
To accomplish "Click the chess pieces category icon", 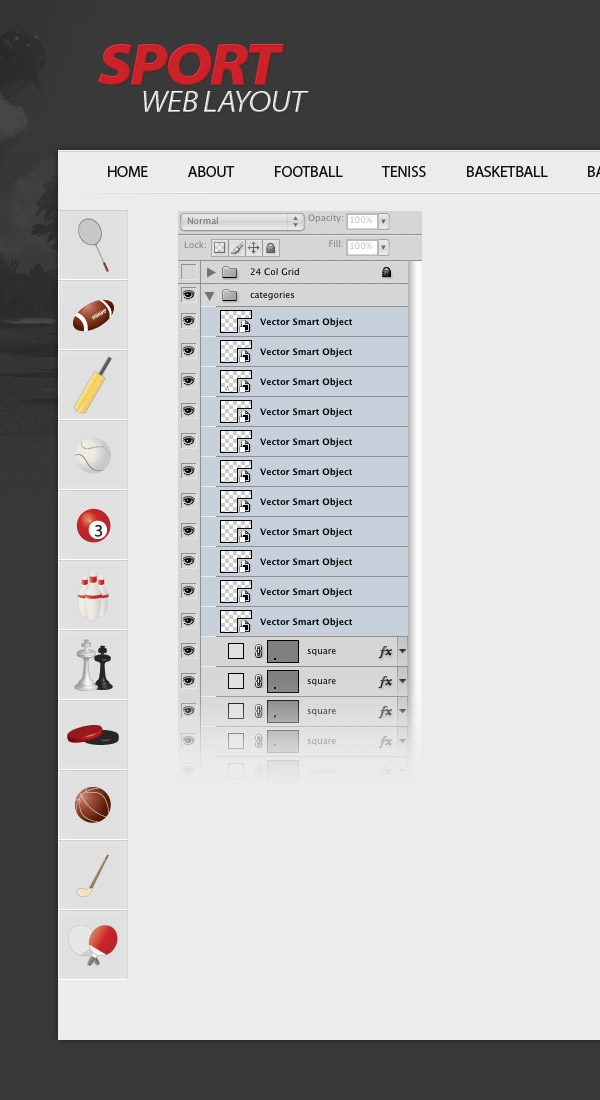I will tap(93, 665).
